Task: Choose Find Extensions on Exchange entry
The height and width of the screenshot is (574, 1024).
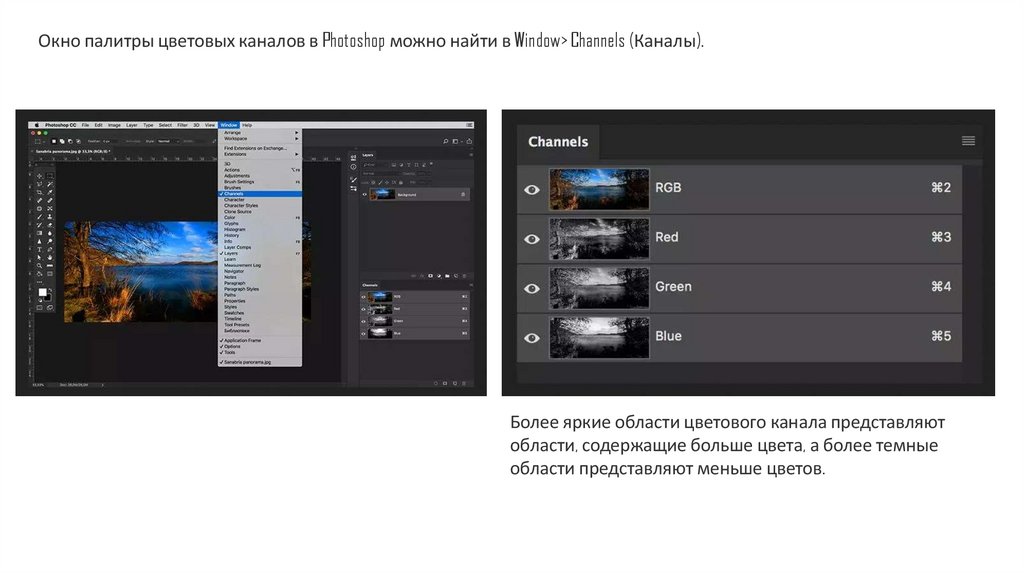Action: coord(260,148)
